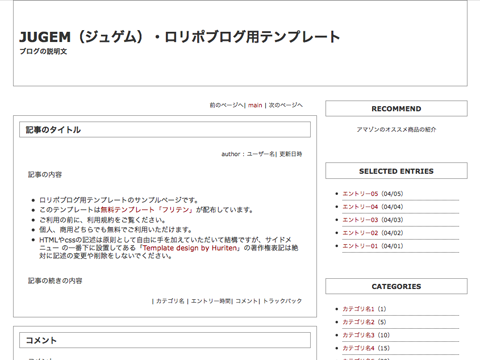Click the SELECTED ENTRIES heading

coord(396,171)
